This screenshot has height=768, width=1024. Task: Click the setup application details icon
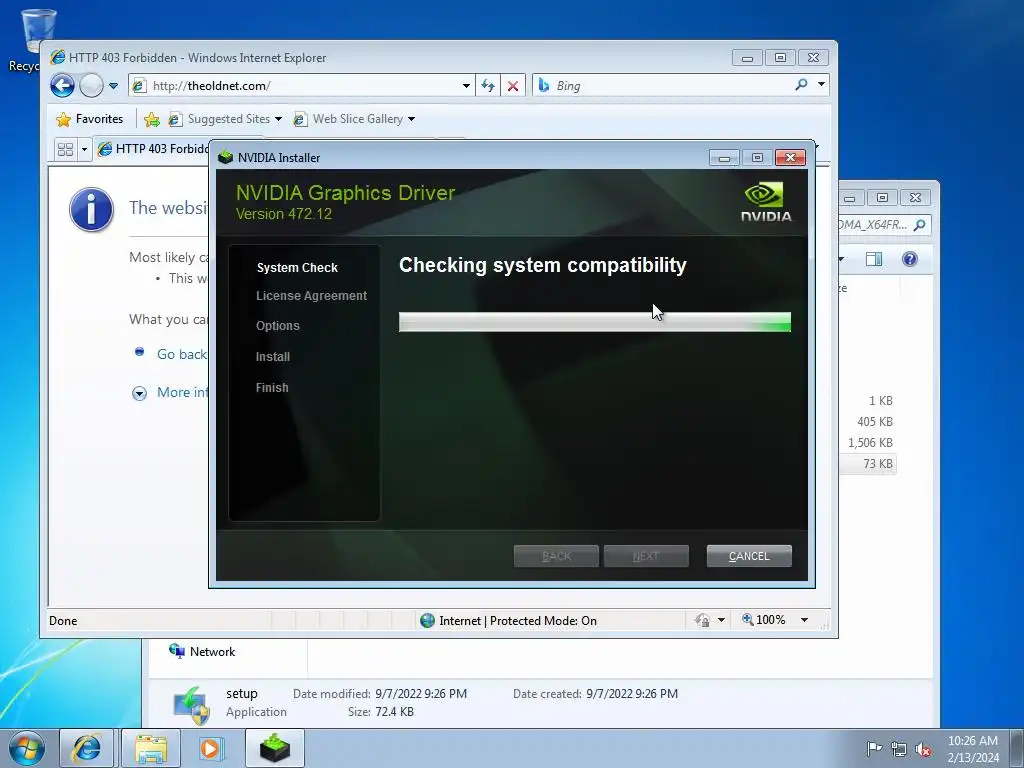(x=191, y=705)
